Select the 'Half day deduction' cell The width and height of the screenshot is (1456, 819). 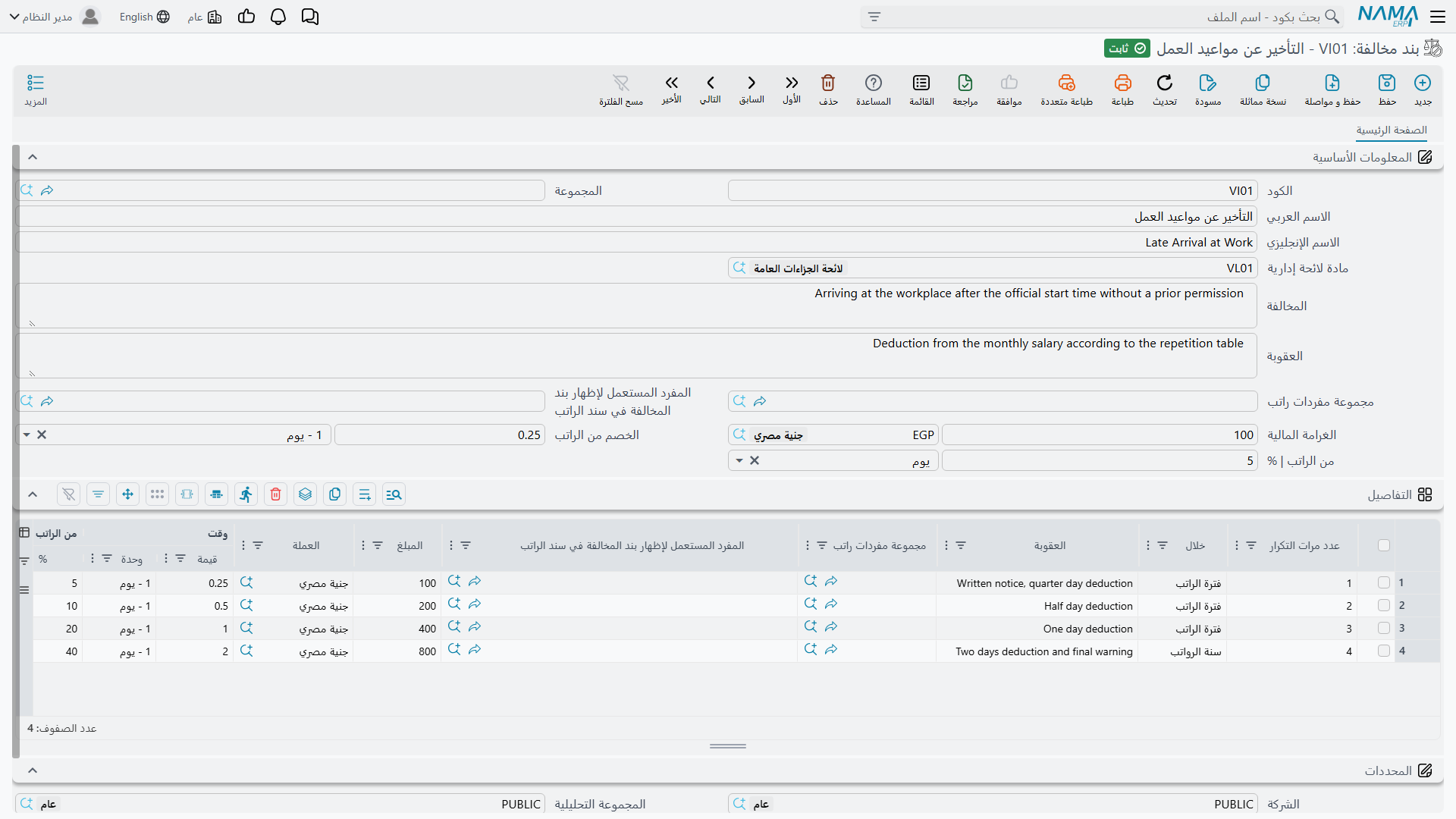[x=1037, y=606]
